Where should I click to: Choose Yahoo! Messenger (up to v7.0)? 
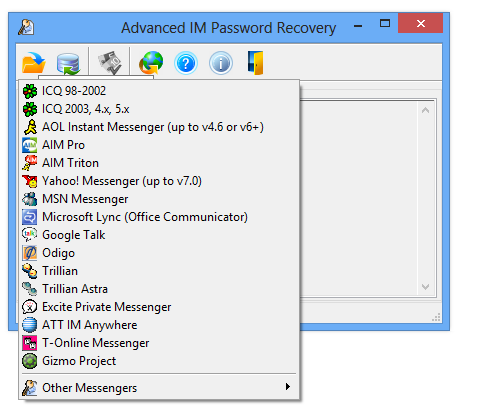pyautogui.click(x=159, y=181)
